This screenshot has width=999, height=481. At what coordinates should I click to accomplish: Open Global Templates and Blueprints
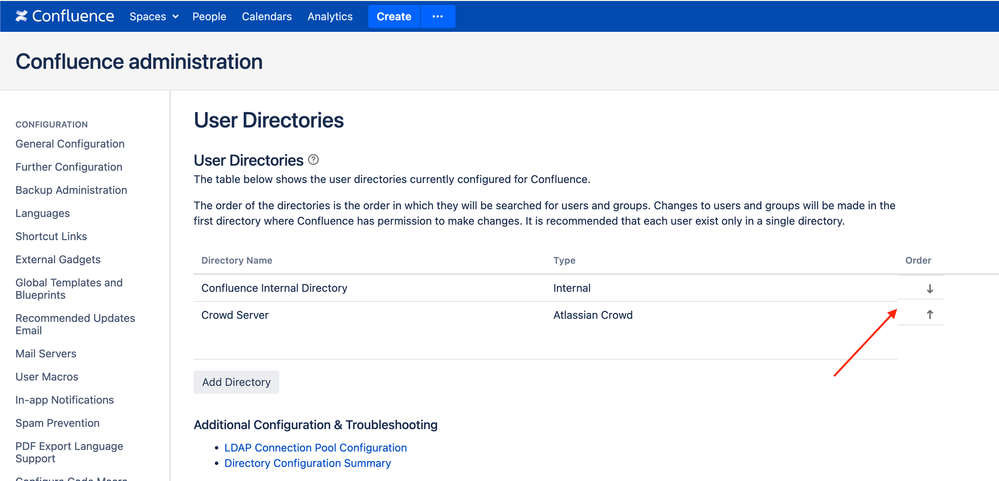69,289
